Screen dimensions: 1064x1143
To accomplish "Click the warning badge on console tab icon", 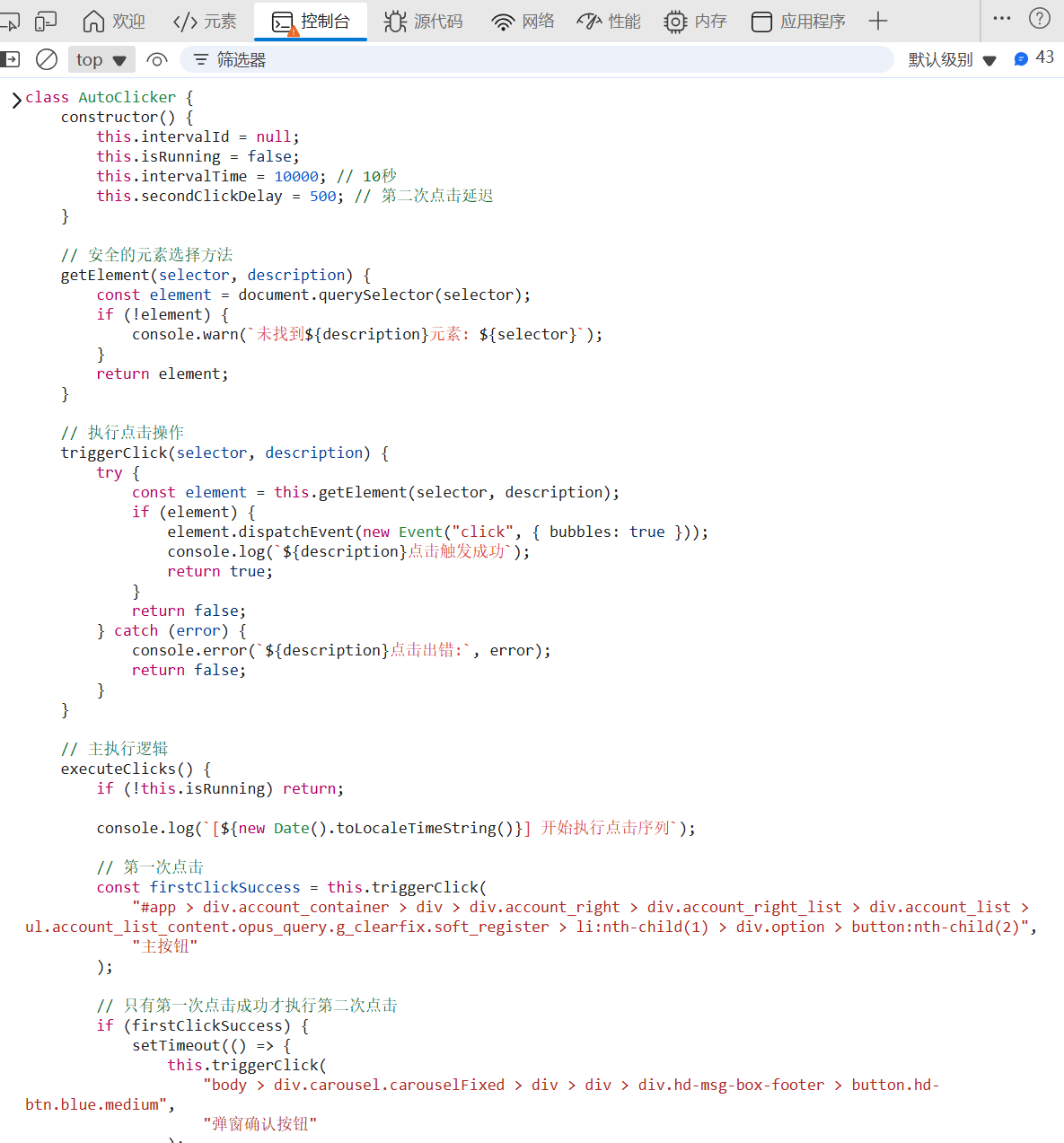I will [294, 31].
